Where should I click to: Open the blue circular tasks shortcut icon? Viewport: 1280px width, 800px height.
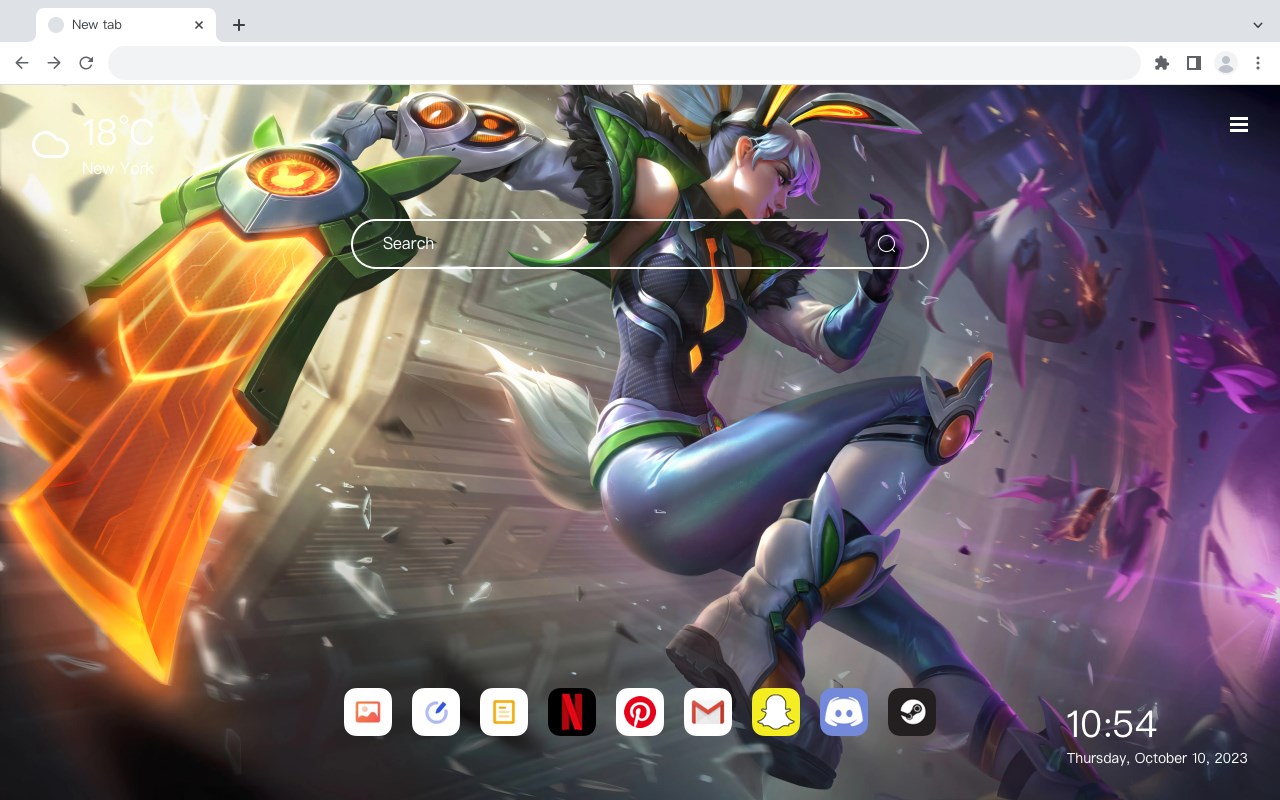[x=436, y=712]
